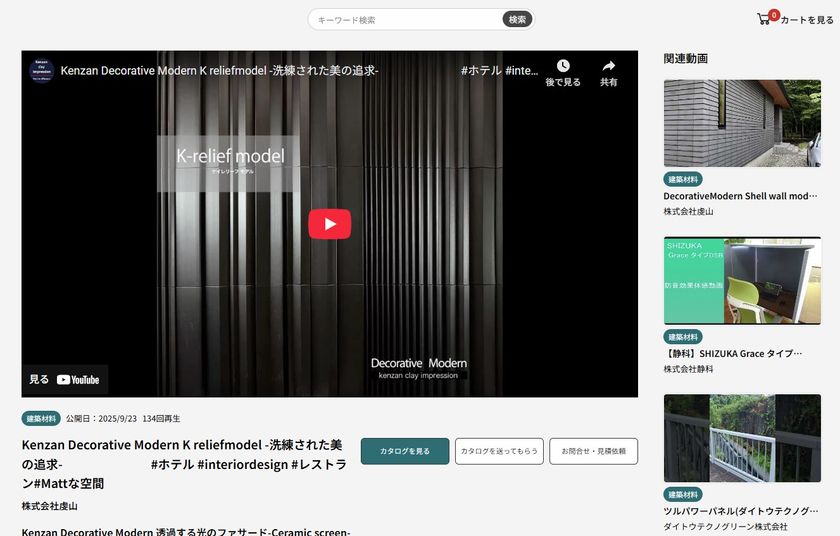Click 株式会社静科 company name
This screenshot has width=840, height=536.
pyautogui.click(x=688, y=369)
